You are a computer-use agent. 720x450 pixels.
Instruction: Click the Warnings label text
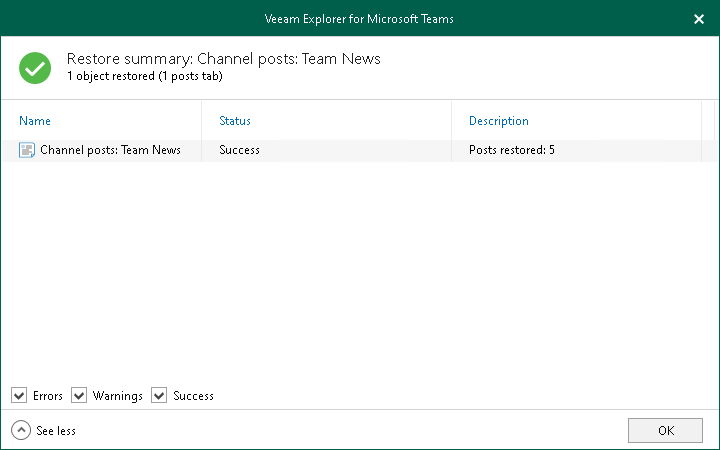(118, 396)
